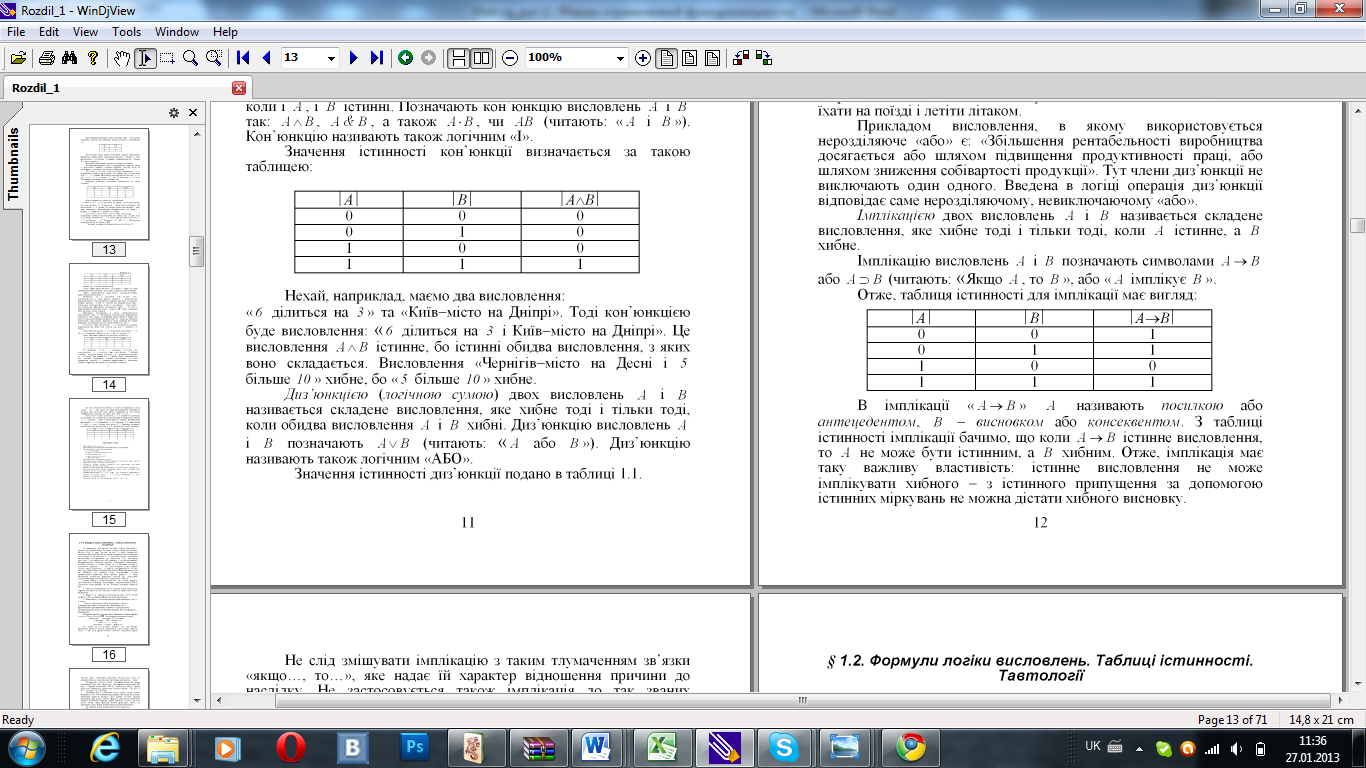Click '14,8 x 21 cm' page size text
This screenshot has width=1366, height=768.
pos(1321,720)
